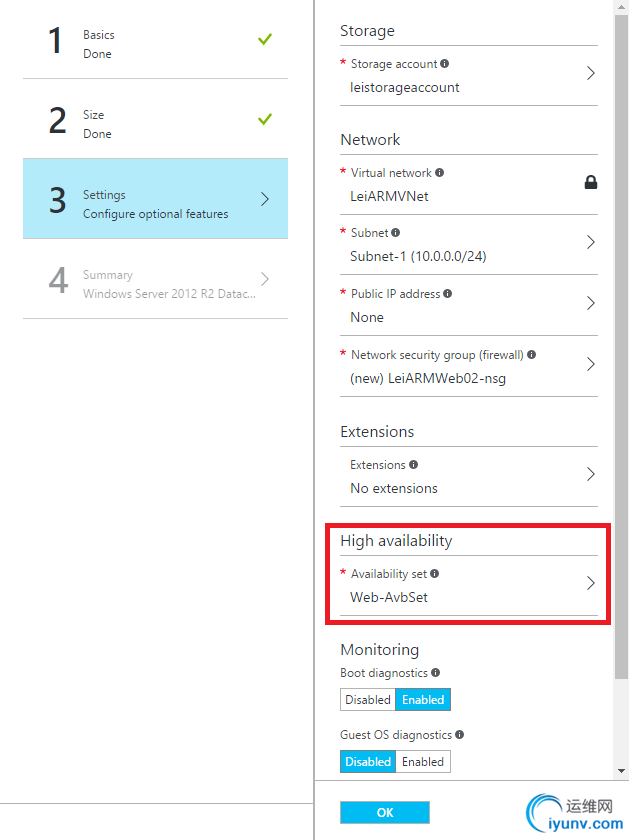Click the info icon beside Public IP address
Image resolution: width=629 pixels, height=840 pixels.
[x=447, y=294]
